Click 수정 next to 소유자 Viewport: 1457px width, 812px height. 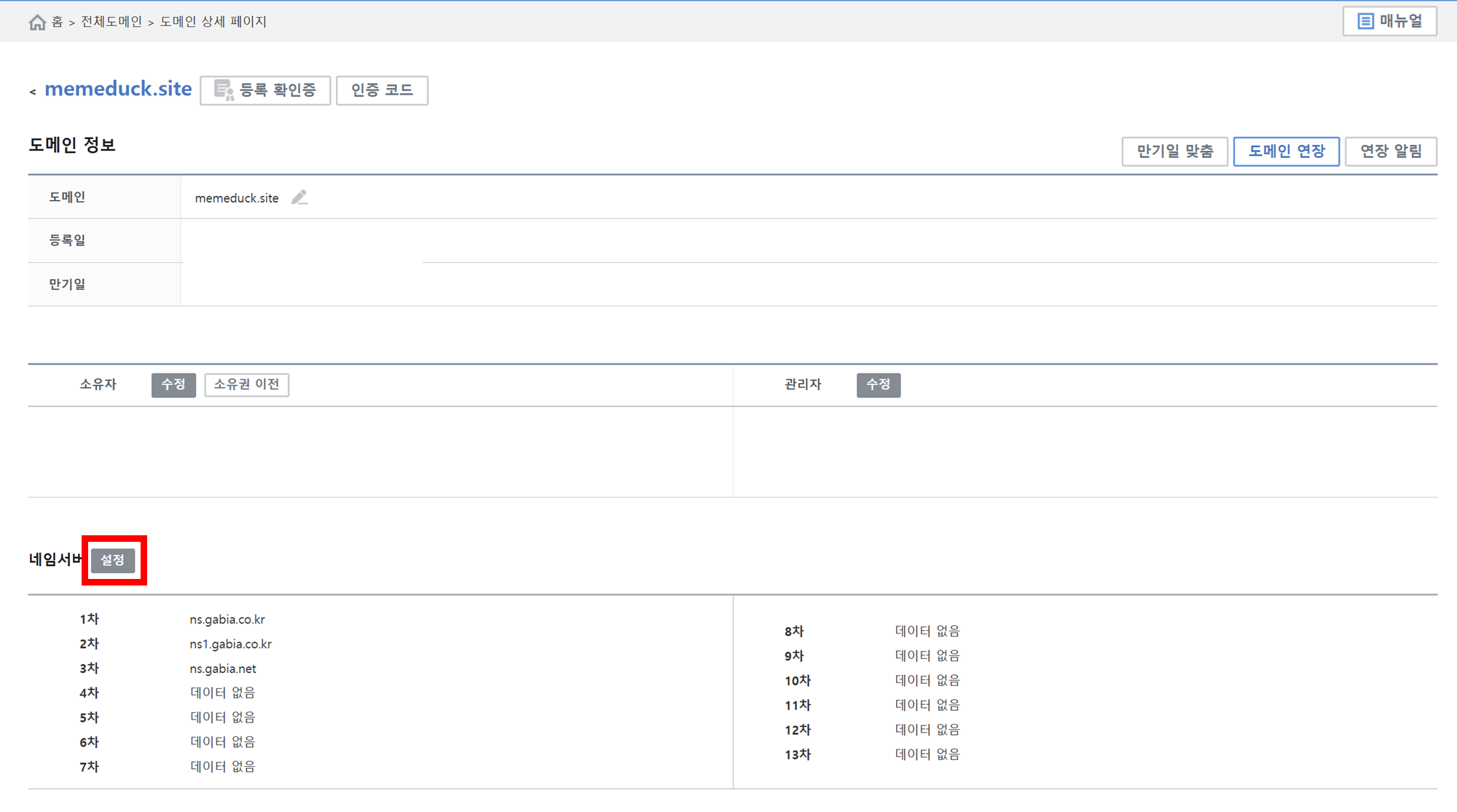click(173, 385)
